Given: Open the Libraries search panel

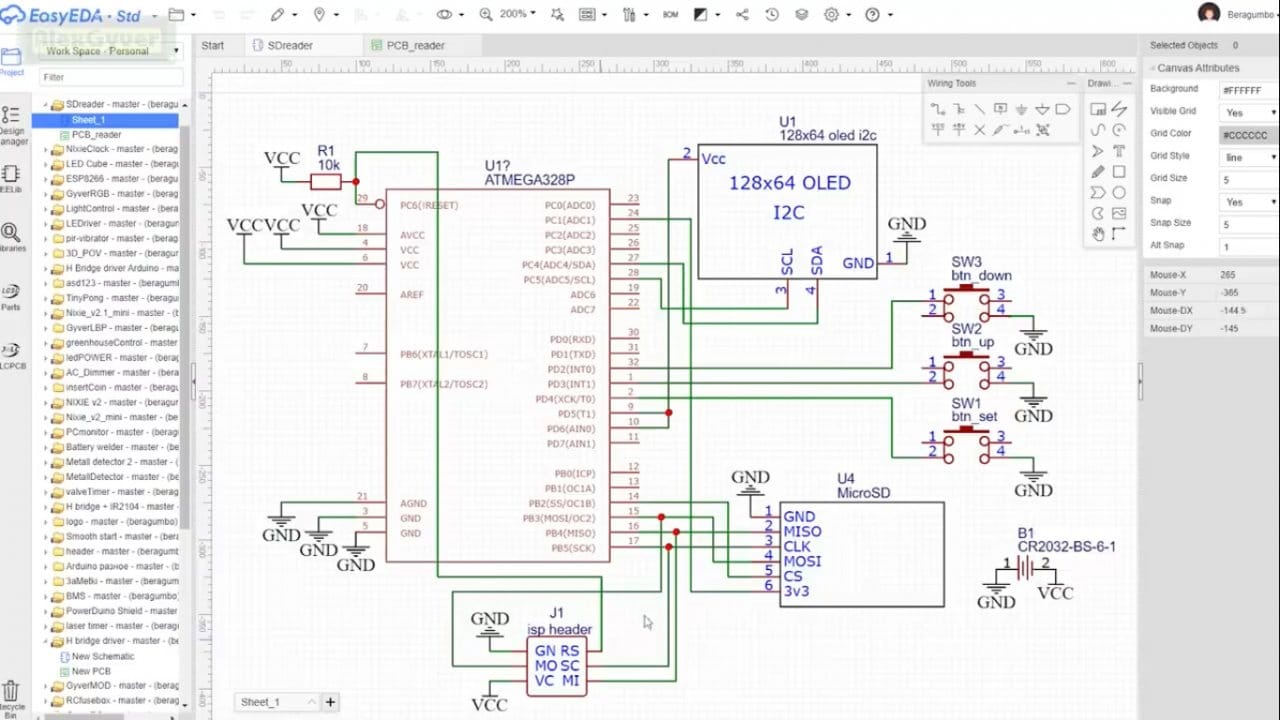Looking at the screenshot, I should point(11,238).
